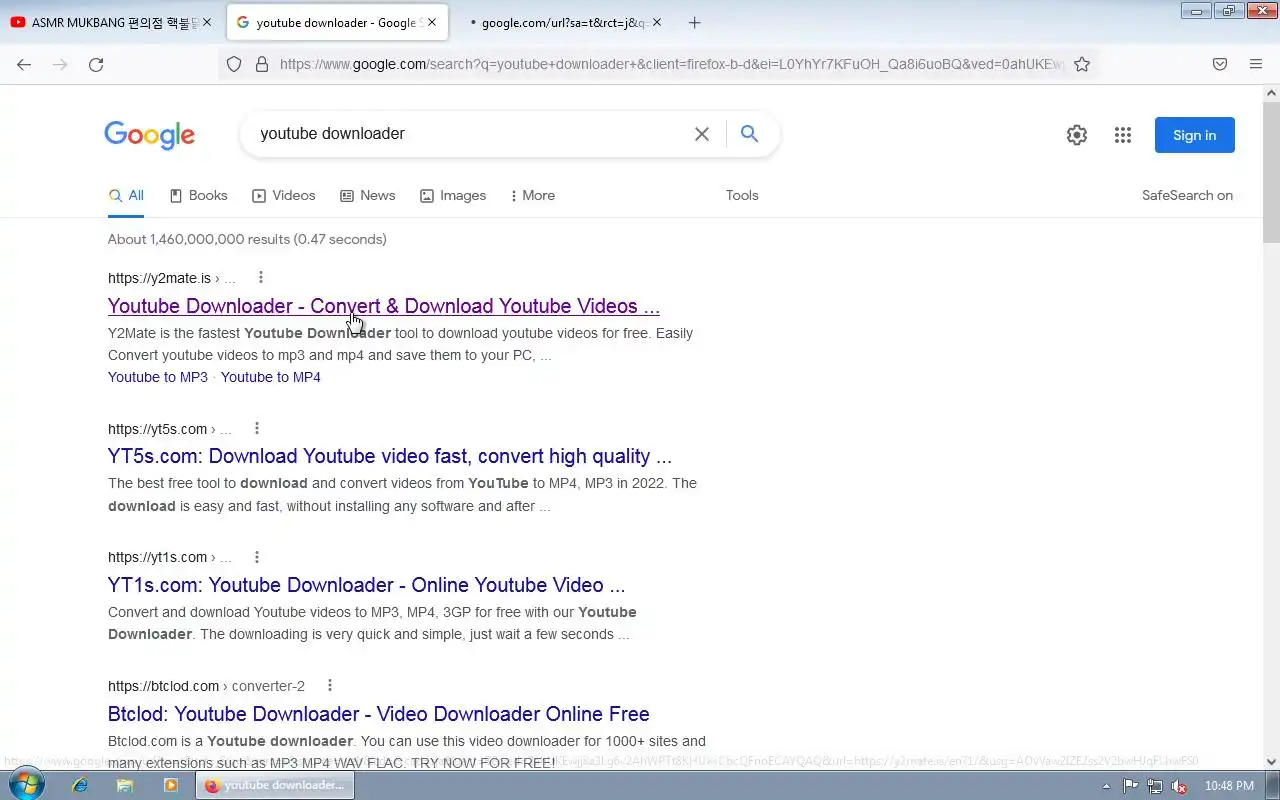Click the browser address bar URL
This screenshot has width=1280, height=800.
coord(670,64)
